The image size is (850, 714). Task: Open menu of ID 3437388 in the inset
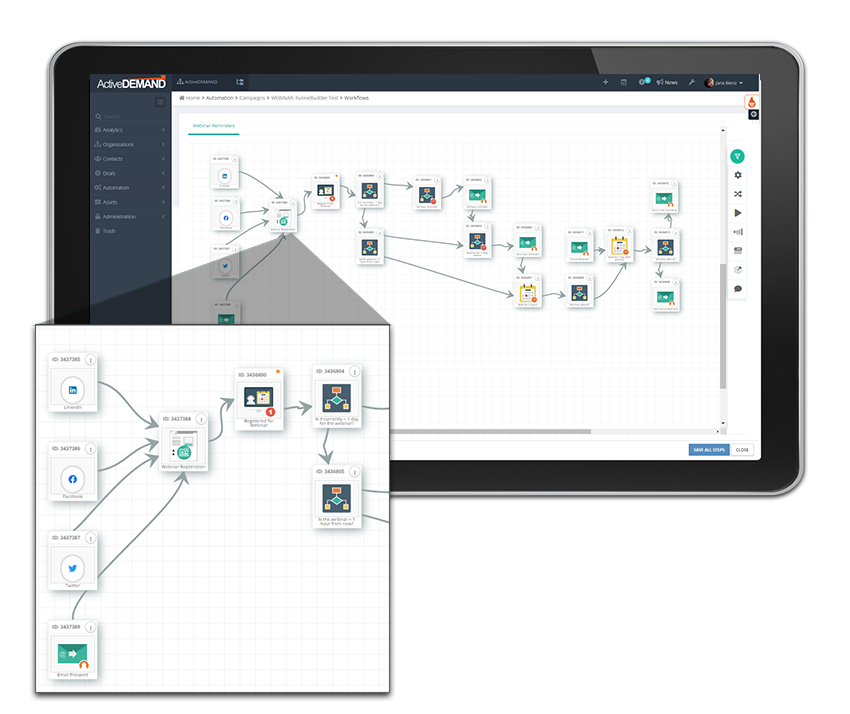click(201, 420)
